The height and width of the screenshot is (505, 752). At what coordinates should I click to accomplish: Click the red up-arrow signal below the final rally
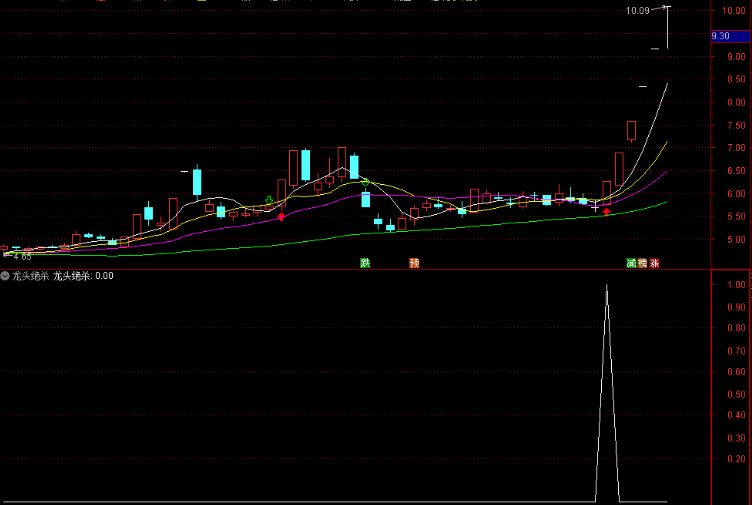point(607,211)
